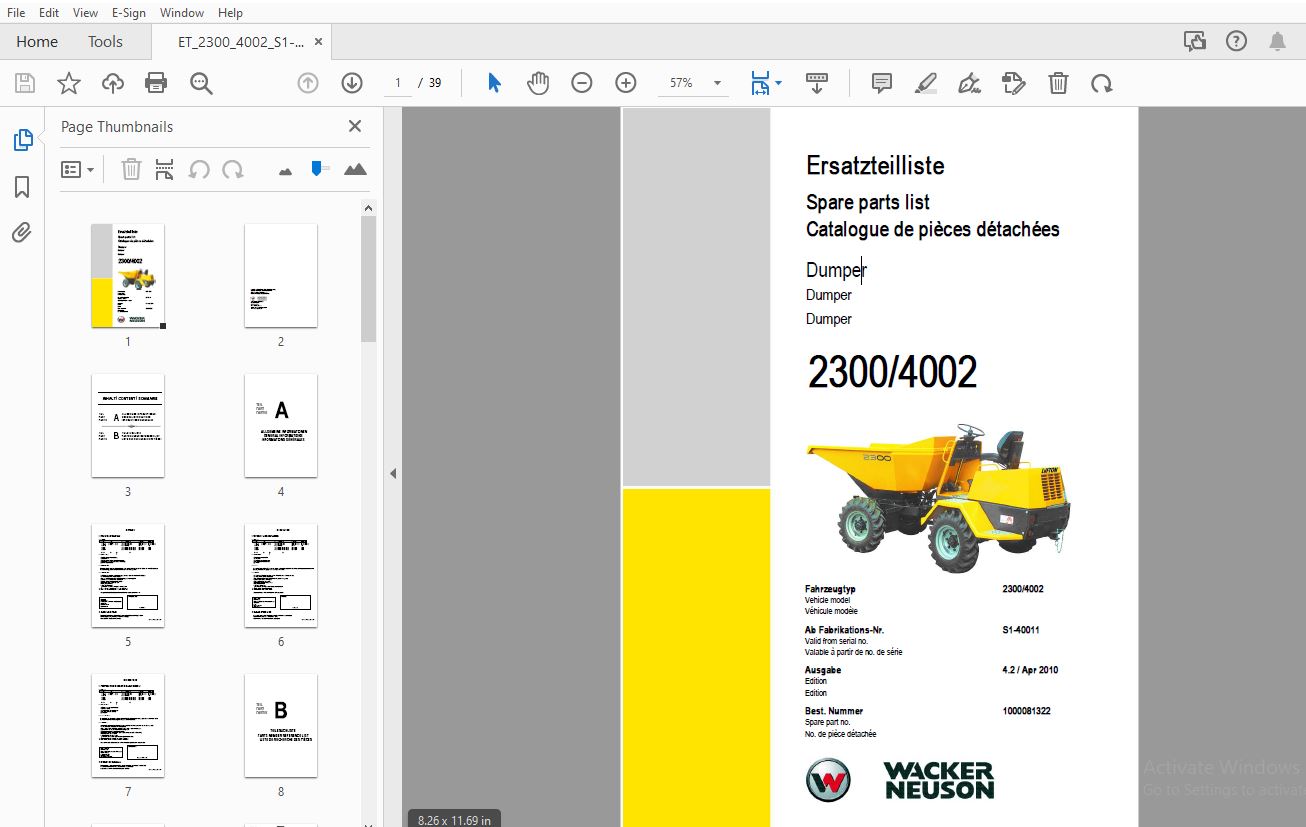Viewport: 1306px width, 827px height.
Task: Click the read mode keyboard icon
Action: [x=817, y=83]
